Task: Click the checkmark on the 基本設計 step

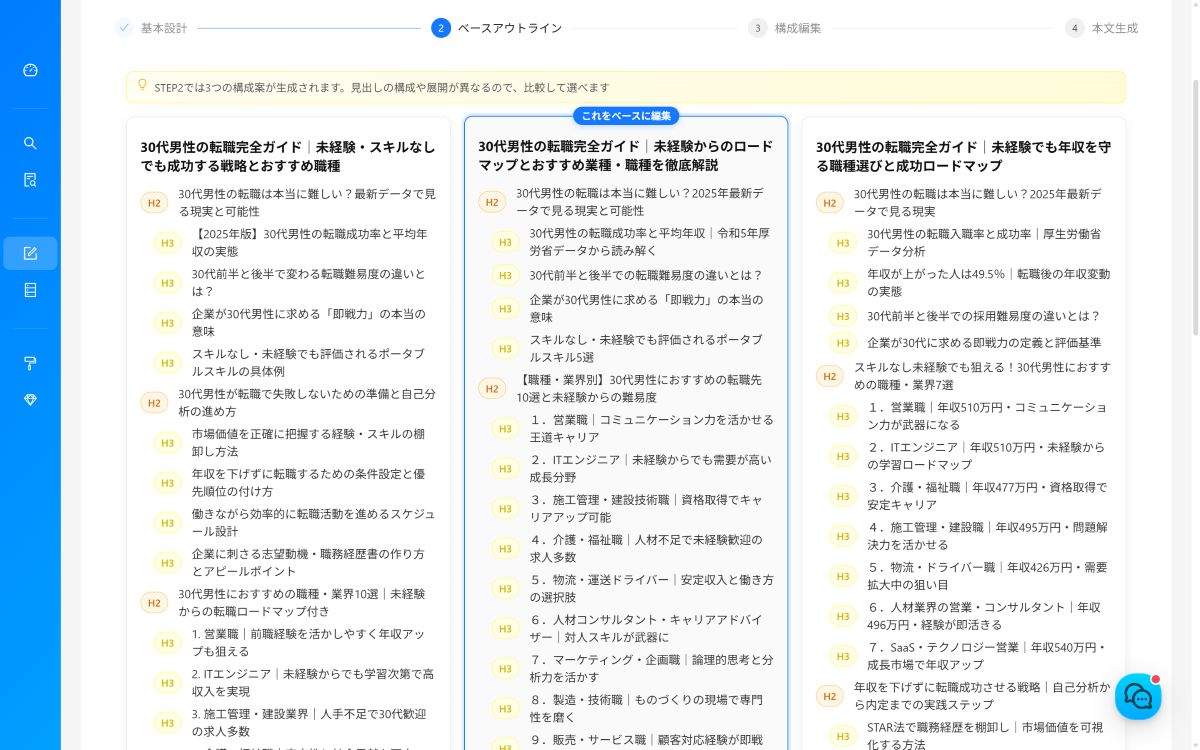Action: [124, 28]
